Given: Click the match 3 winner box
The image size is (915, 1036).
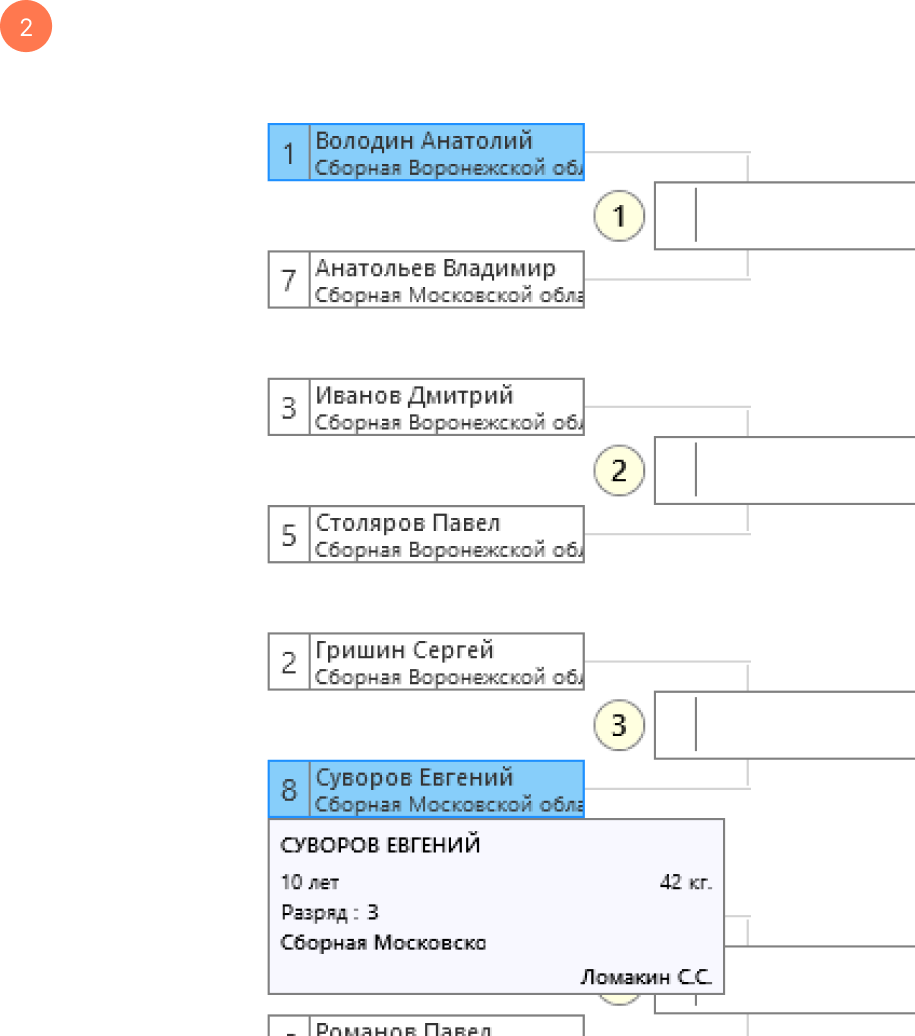Looking at the screenshot, I should (785, 725).
